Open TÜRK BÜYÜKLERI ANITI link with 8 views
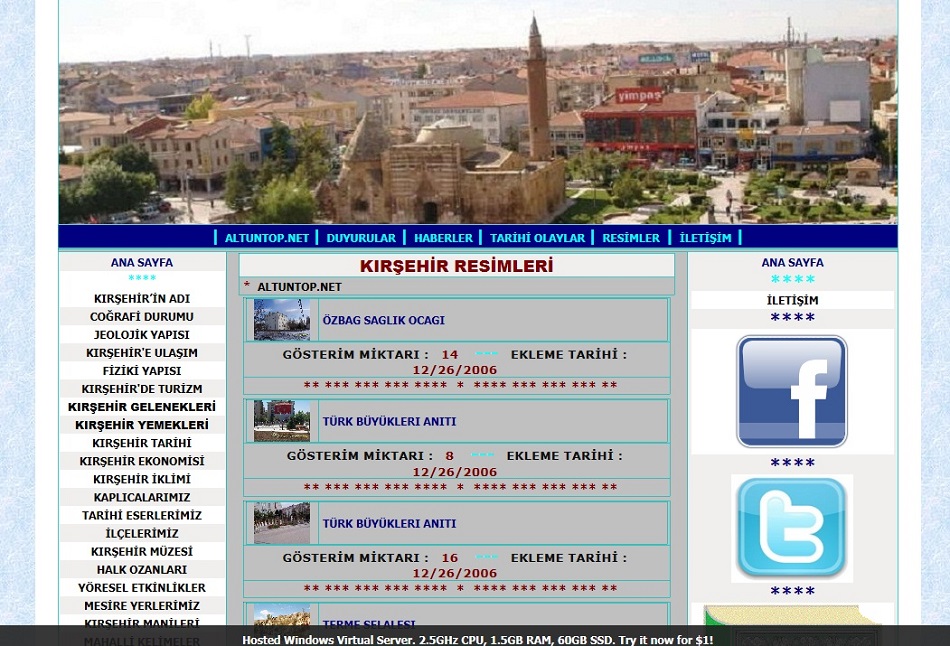Image resolution: width=950 pixels, height=646 pixels. coord(389,421)
